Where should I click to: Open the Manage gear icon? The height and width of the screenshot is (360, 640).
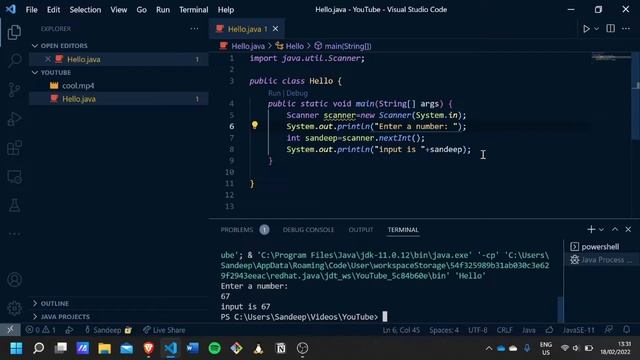pyautogui.click(x=14, y=308)
